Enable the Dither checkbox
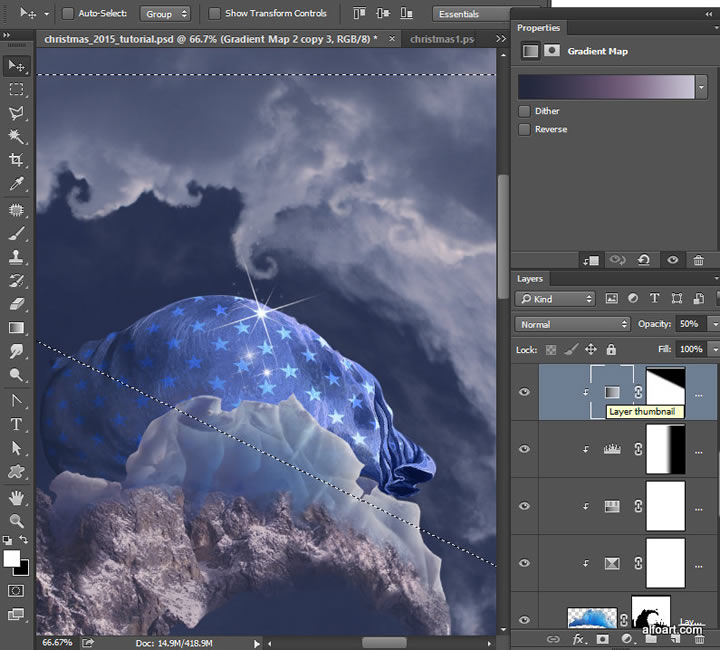Screen dimensions: 720x650 (524, 111)
